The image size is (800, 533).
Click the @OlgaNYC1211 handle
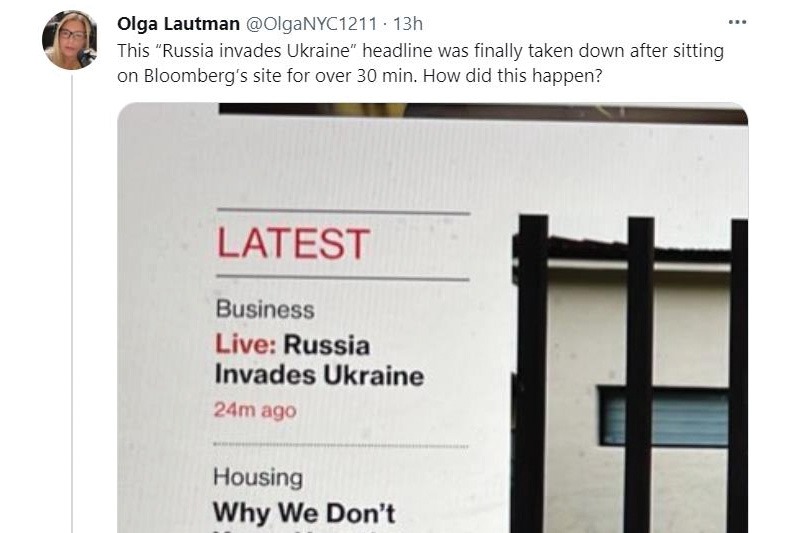[312, 23]
